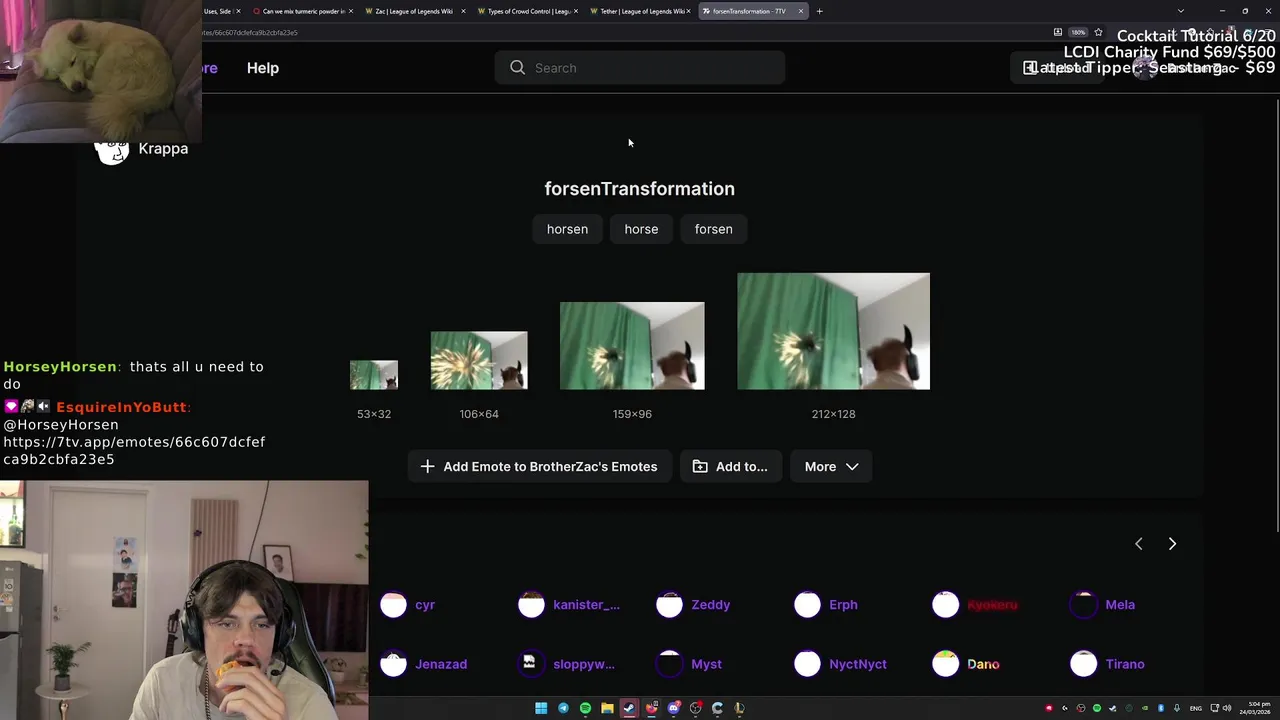Open Kyokeru channel link
1280x720 pixels.
pos(992,604)
